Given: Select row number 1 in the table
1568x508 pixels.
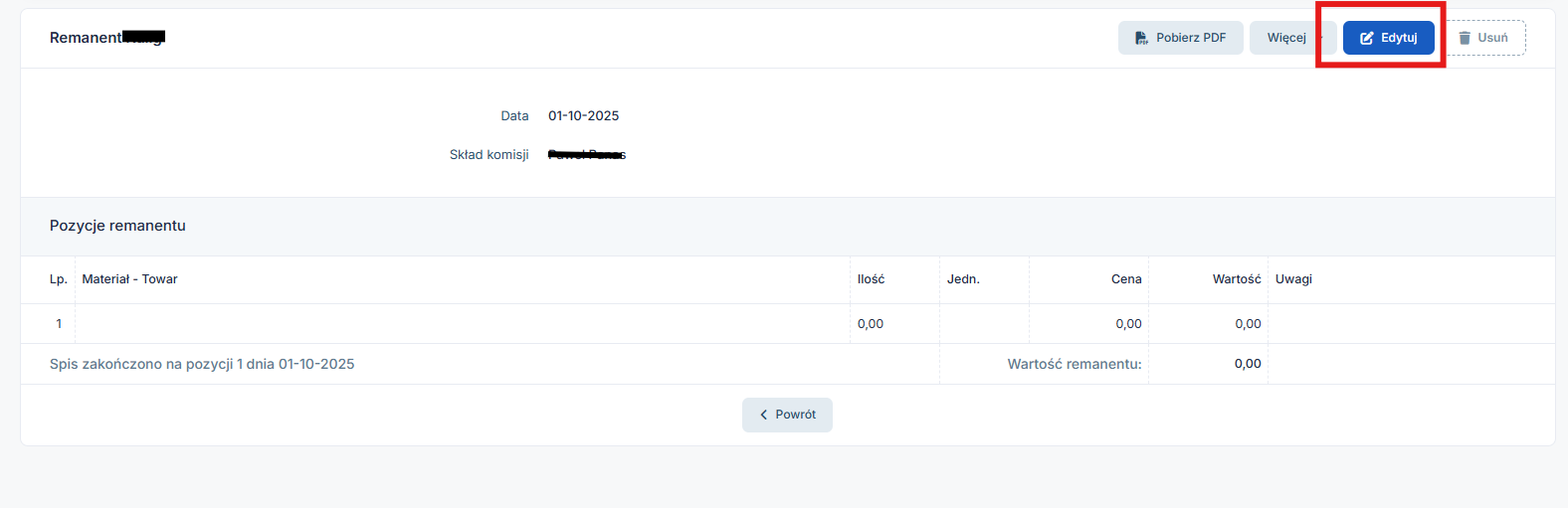Looking at the screenshot, I should tap(59, 324).
